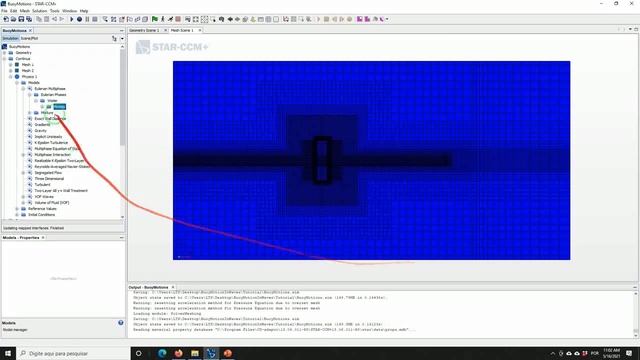Select the Turbulent model node
This screenshot has width=640, height=360.
tap(42, 185)
